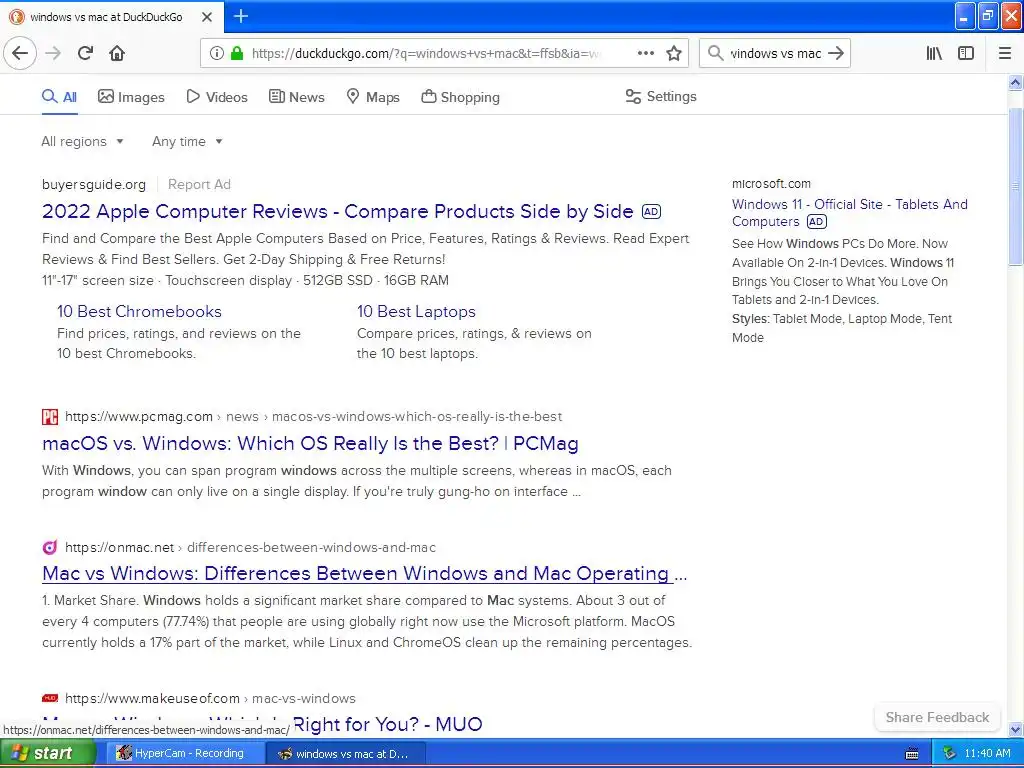Click the 11:40 AM taskbar clock
This screenshot has height=768, width=1024.
point(987,754)
